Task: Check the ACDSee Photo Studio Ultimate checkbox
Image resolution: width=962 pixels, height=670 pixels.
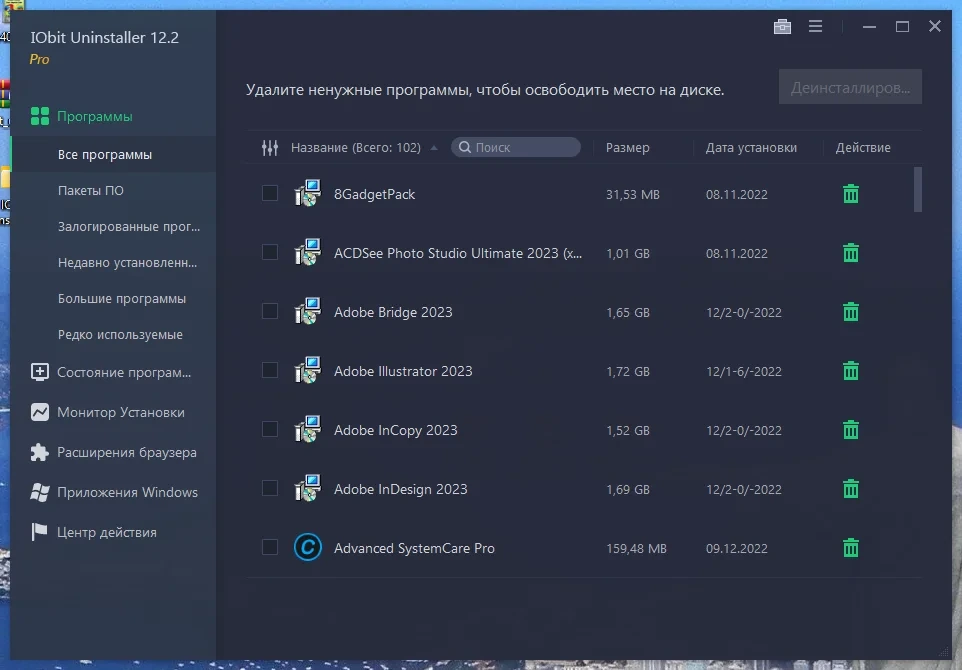Action: pos(270,252)
